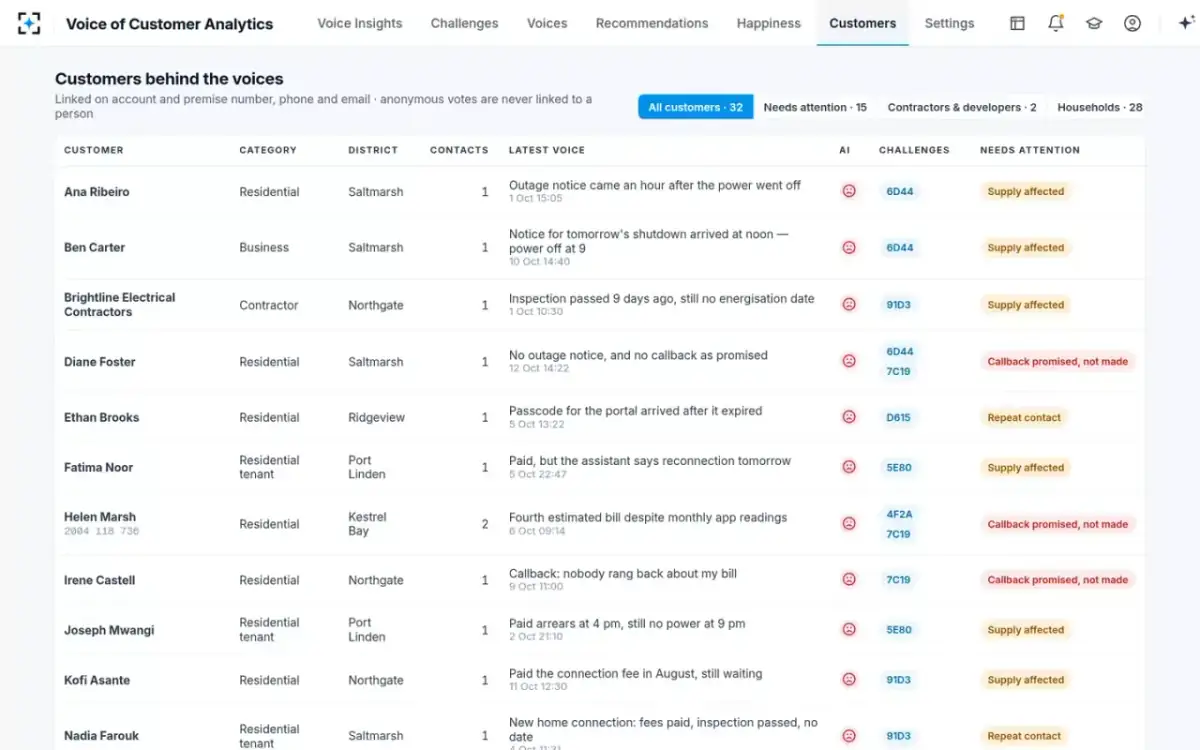Viewport: 1200px width, 750px height.
Task: Open the Recommendations tab
Action: tap(652, 23)
